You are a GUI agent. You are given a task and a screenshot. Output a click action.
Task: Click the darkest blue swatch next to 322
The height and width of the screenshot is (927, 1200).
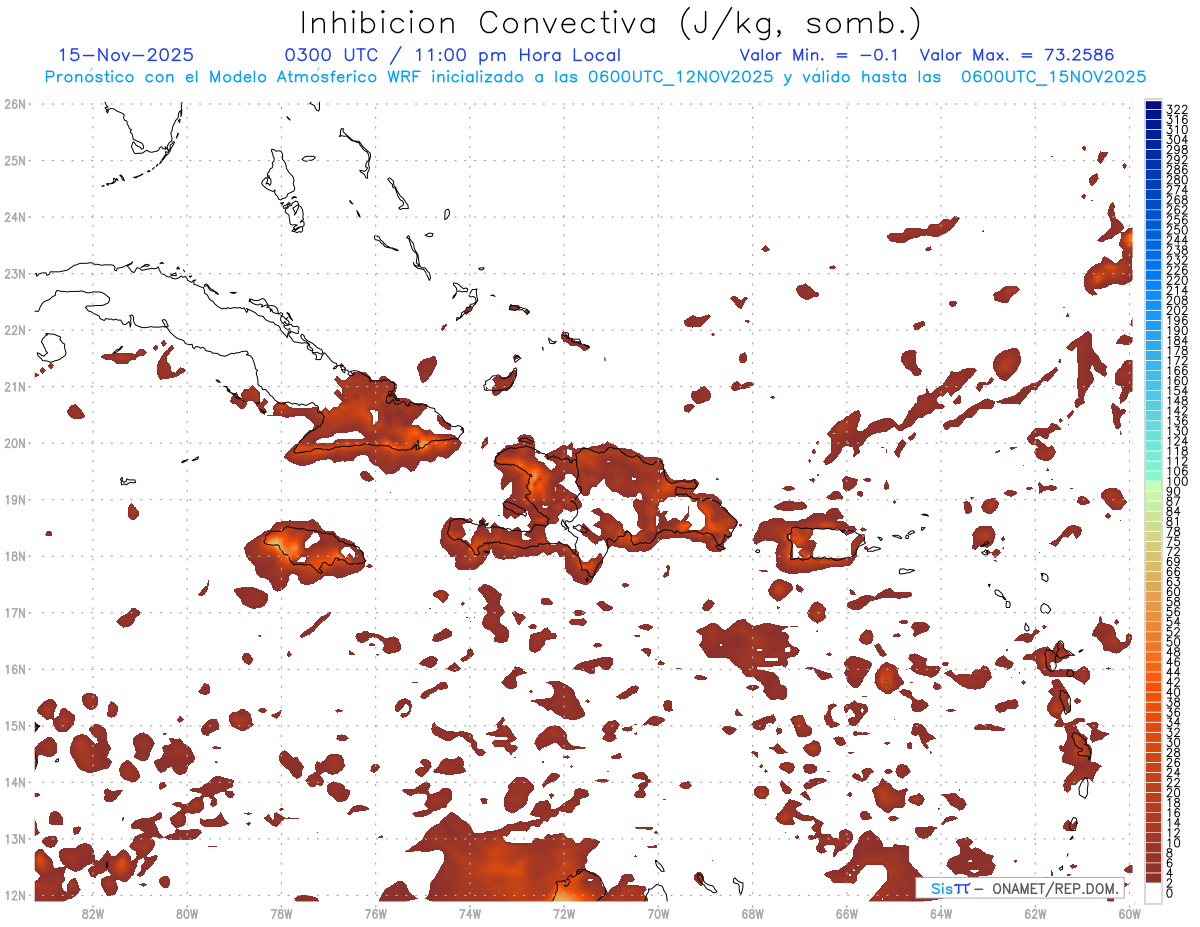coord(1153,107)
